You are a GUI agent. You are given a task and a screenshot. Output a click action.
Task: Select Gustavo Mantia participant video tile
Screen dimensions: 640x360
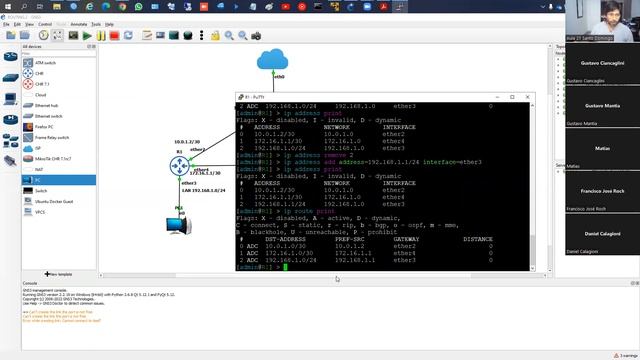tap(602, 106)
